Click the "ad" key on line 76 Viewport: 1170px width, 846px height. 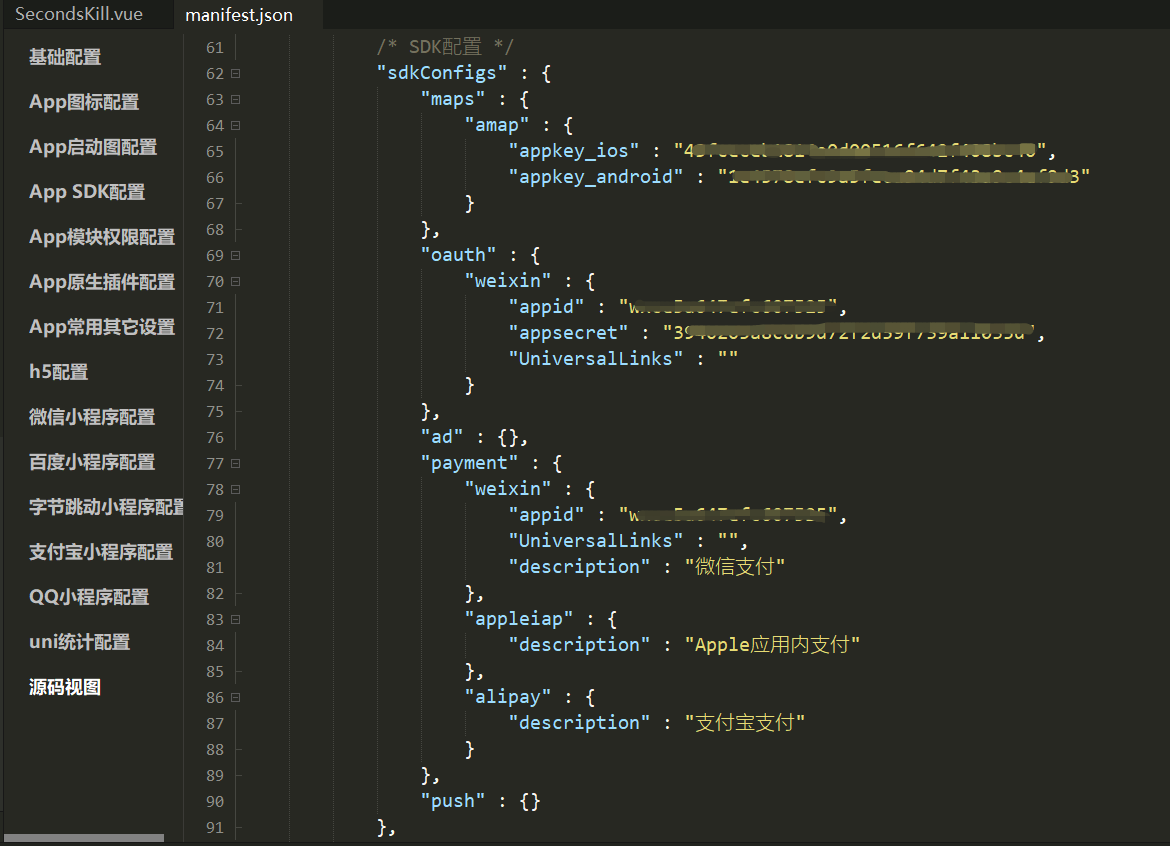coord(442,436)
